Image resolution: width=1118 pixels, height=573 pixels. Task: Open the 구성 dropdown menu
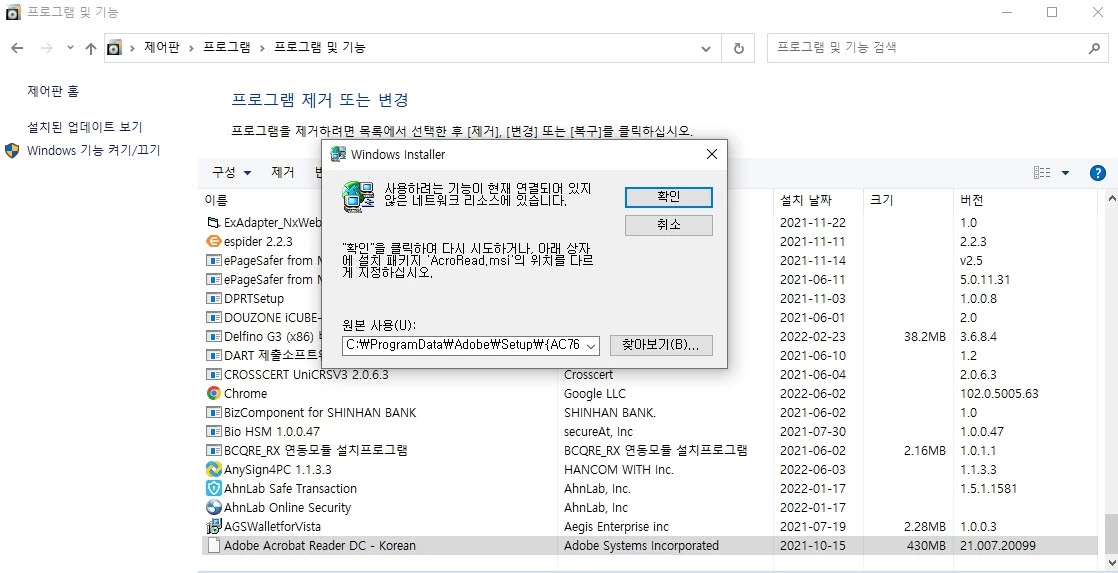click(232, 172)
